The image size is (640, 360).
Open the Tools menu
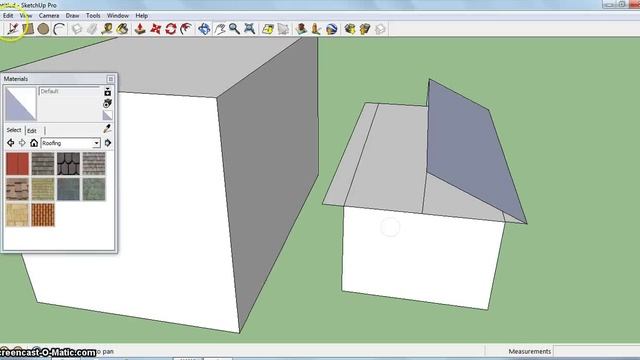[x=93, y=16]
